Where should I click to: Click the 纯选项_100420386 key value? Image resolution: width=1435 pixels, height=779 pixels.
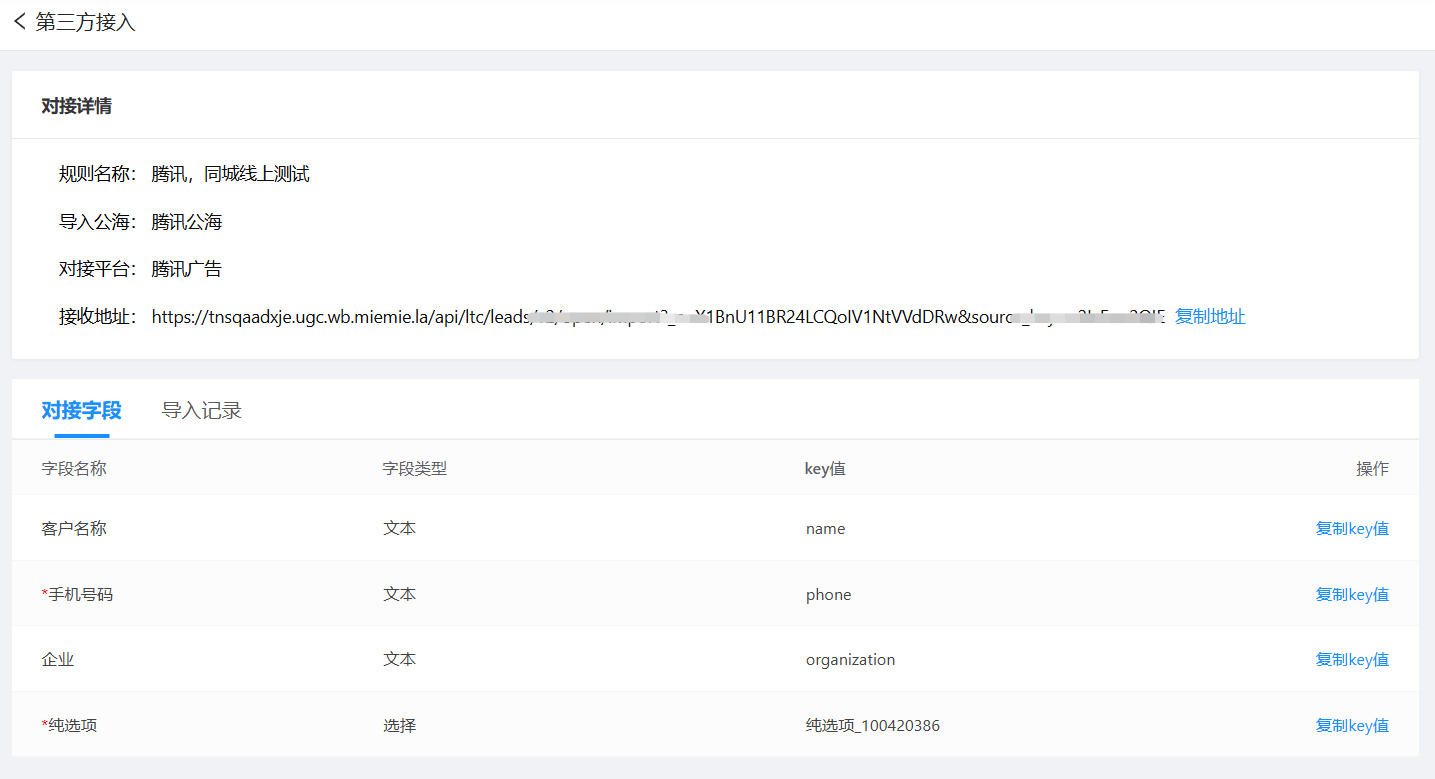point(872,726)
